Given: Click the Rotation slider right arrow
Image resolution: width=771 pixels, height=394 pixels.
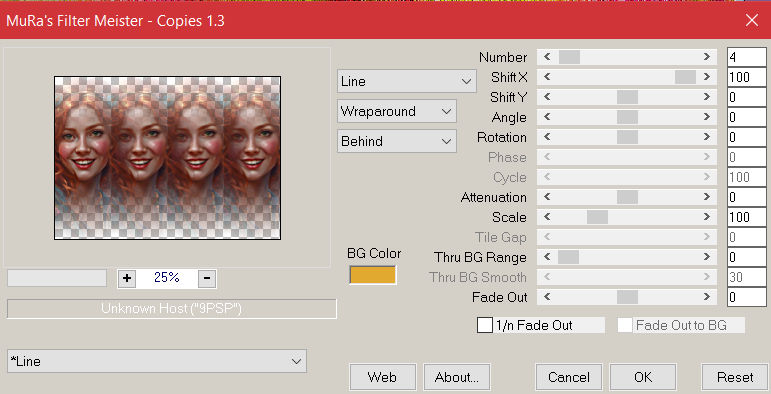Looking at the screenshot, I should (707, 137).
